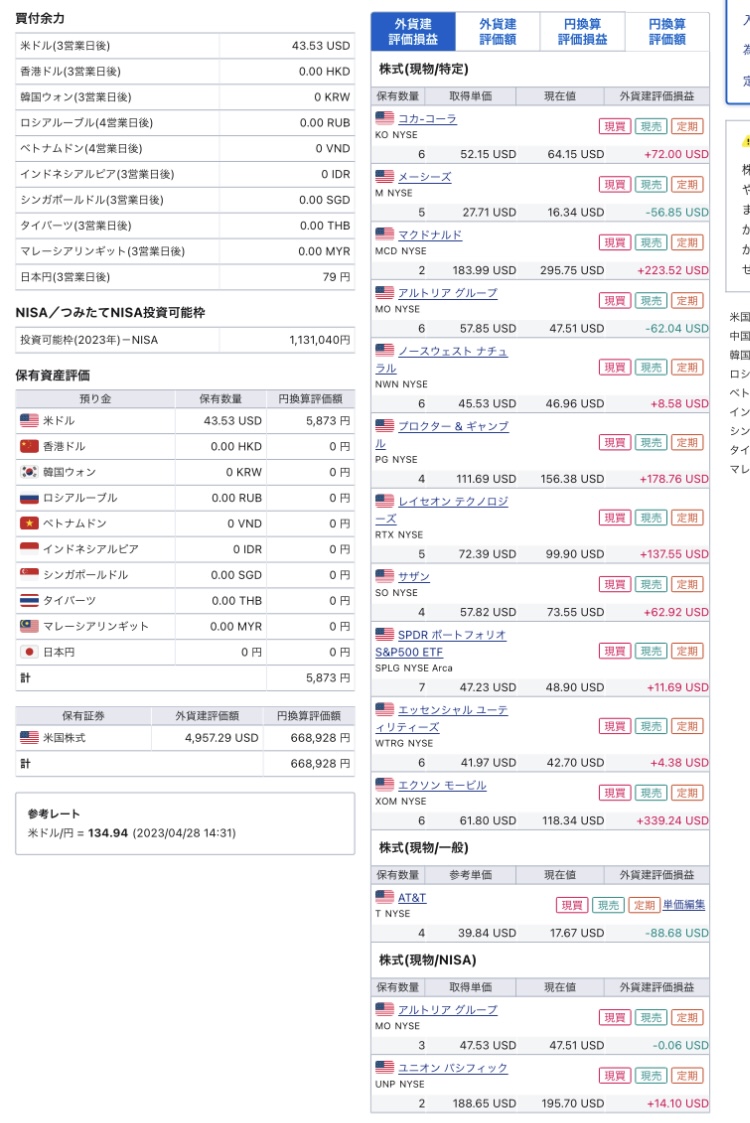Image resolution: width=750 pixels, height=1123 pixels.
Task: Click 現売 button for AT&T
Action: (x=608, y=905)
